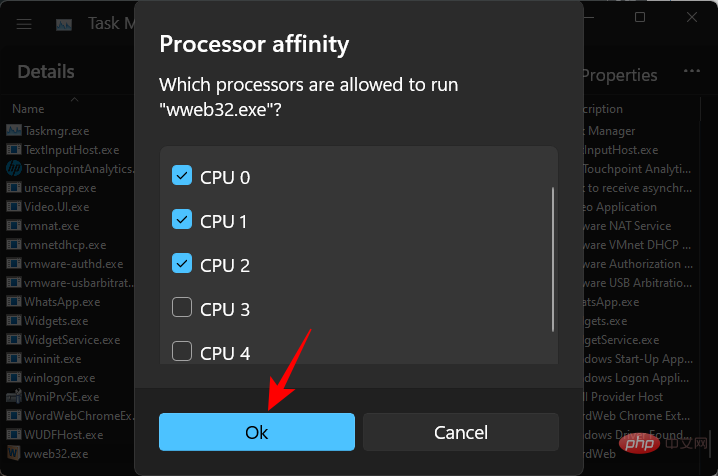Select the HP TouchpointAnalytics process icon
The height and width of the screenshot is (476, 718).
[14, 168]
